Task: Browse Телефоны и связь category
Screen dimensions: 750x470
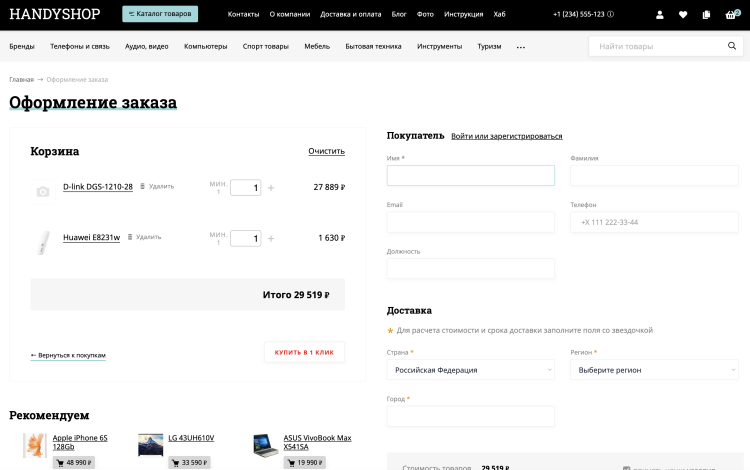Action: coord(80,46)
